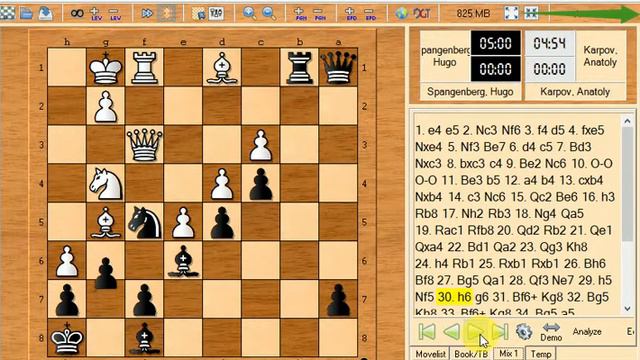Click the move list scrollbar thumb

[627, 184]
